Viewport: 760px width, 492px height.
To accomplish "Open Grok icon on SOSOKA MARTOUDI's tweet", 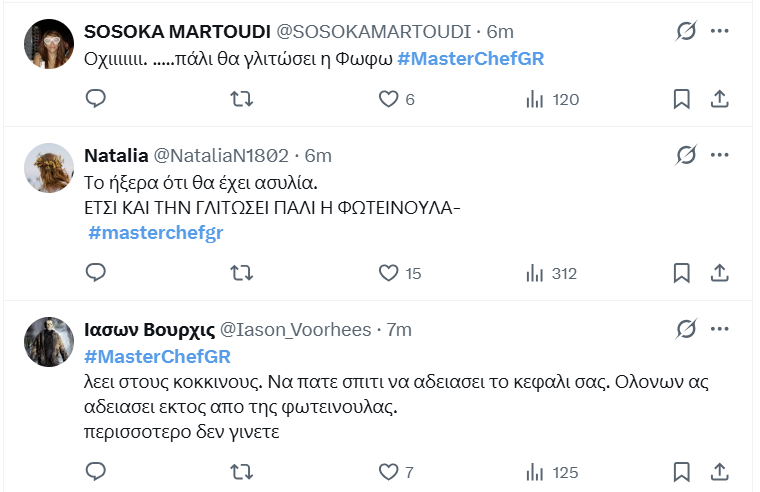I will (x=686, y=32).
